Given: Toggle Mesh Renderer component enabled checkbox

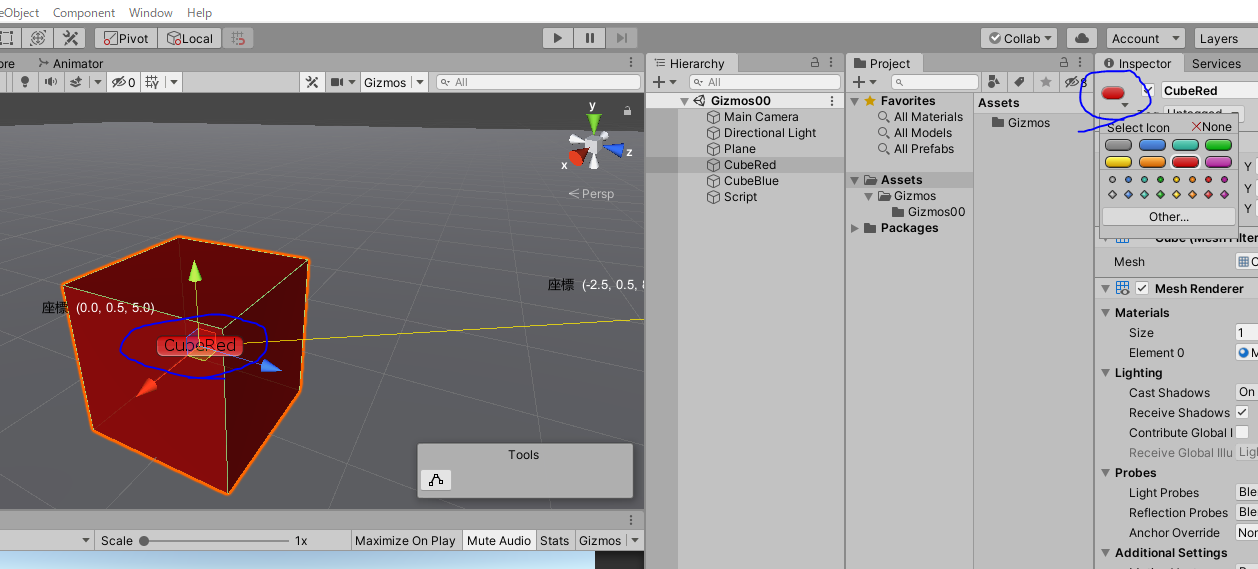Looking at the screenshot, I should pos(1142,288).
